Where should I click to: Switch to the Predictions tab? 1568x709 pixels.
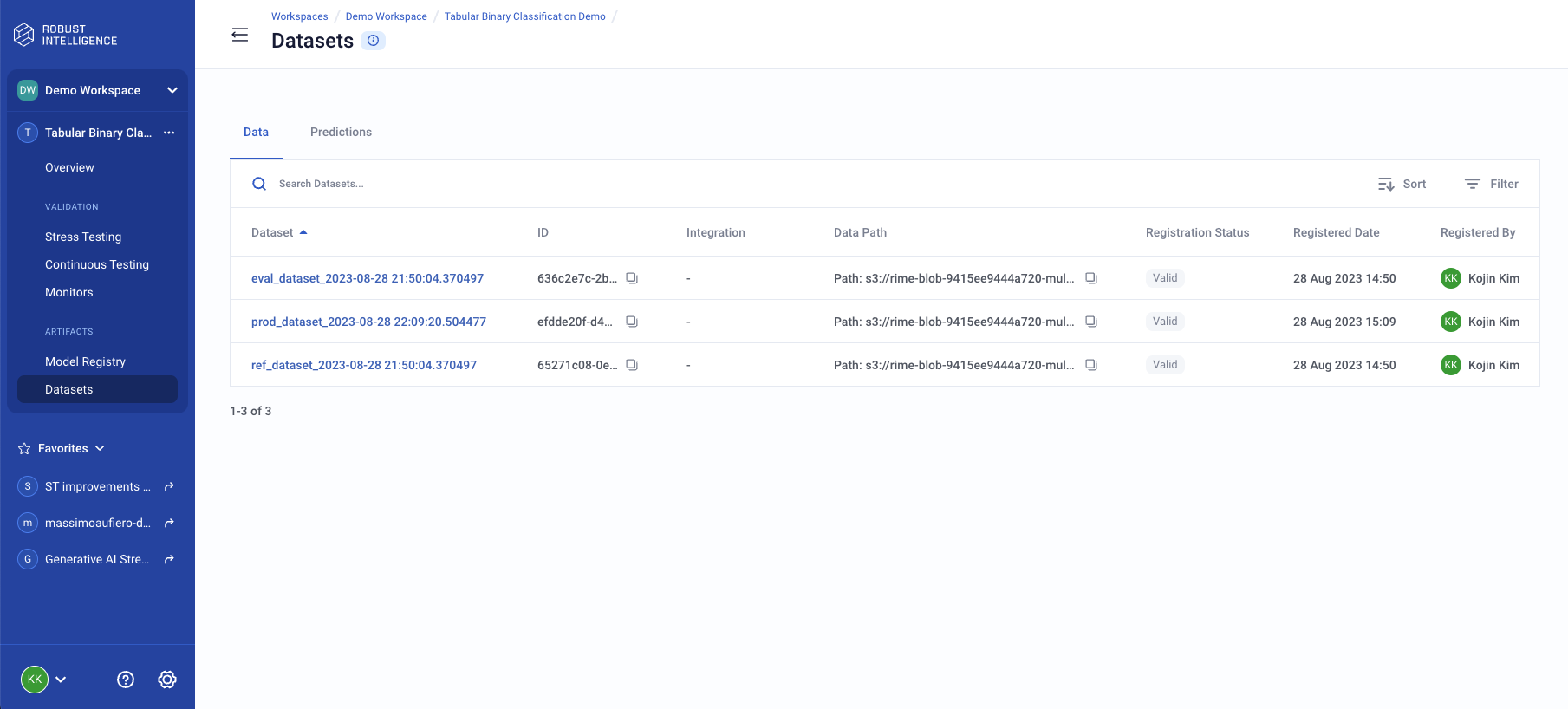point(341,132)
